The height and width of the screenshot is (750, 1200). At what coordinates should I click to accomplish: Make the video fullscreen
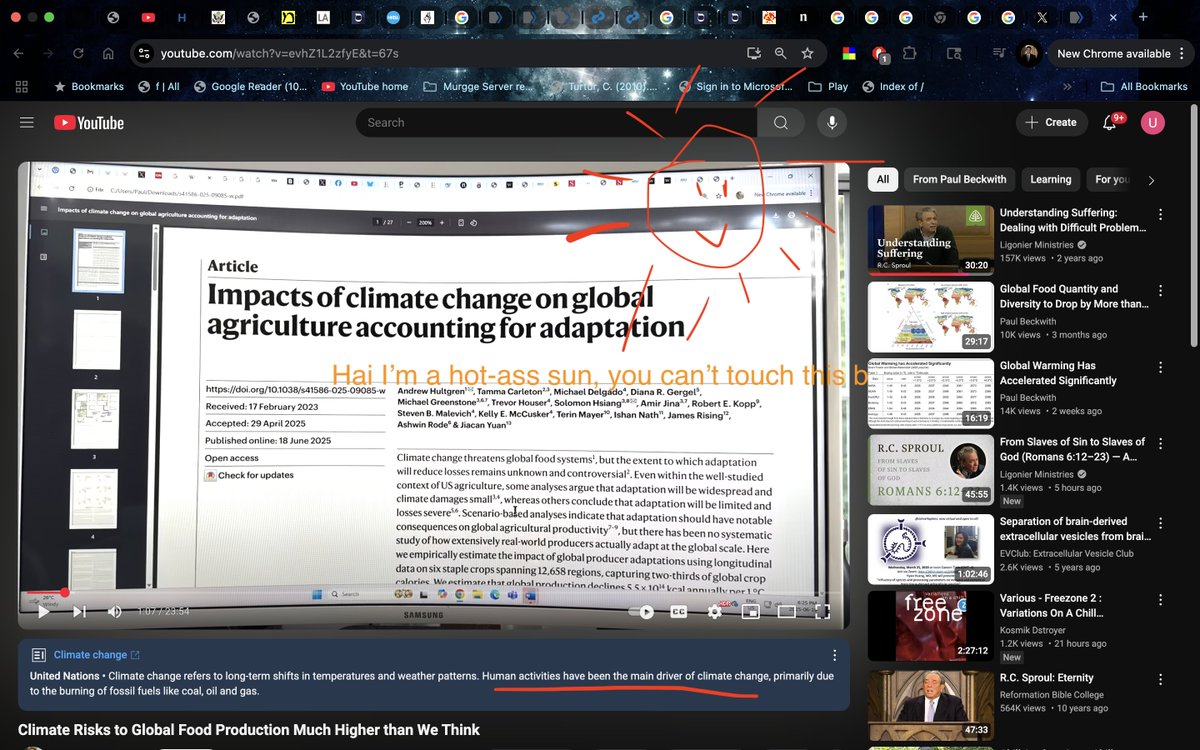[x=822, y=610]
